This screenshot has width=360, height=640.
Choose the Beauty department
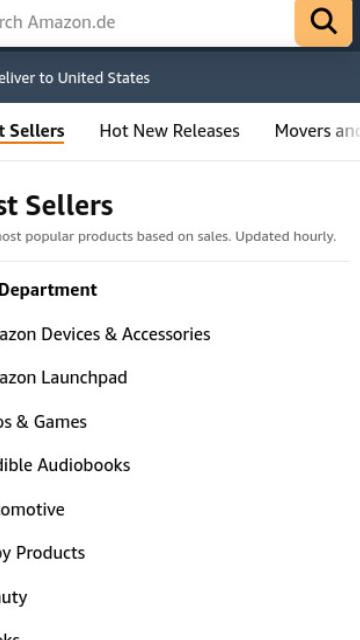click(13, 597)
